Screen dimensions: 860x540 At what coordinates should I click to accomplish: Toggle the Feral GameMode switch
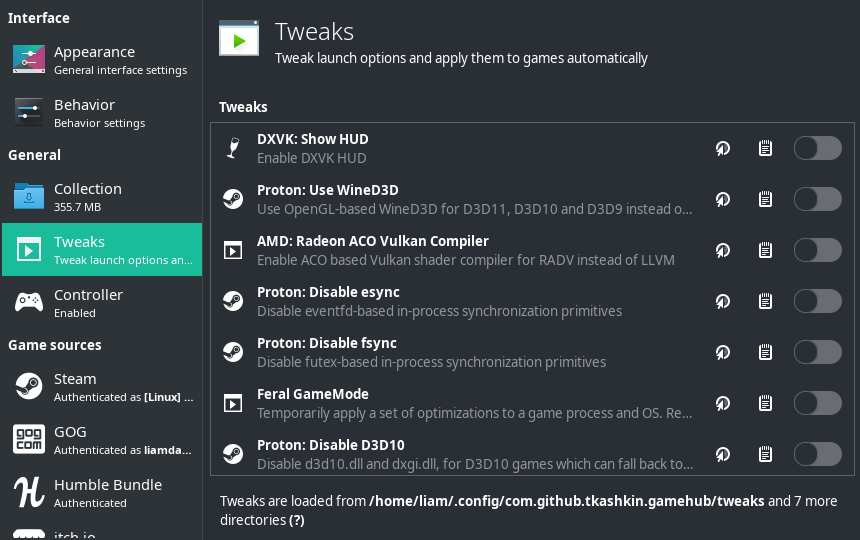[817, 403]
